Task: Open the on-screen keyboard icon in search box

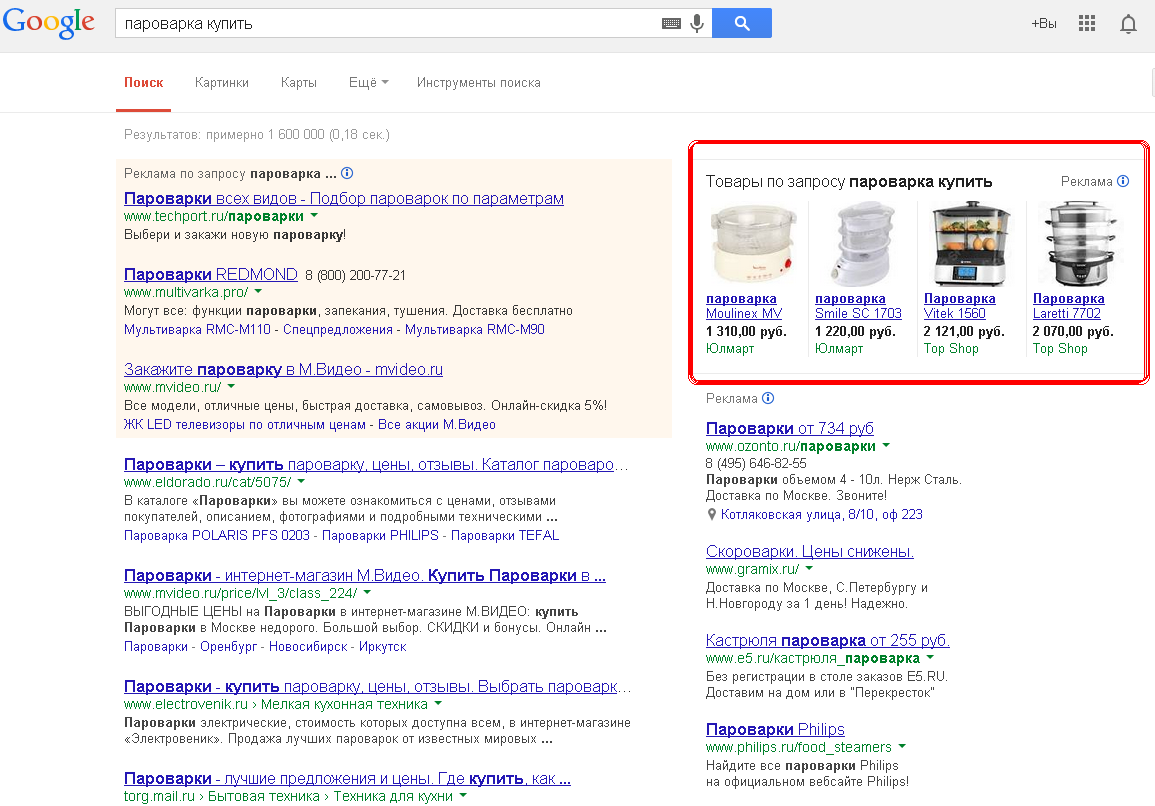Action: pos(671,24)
